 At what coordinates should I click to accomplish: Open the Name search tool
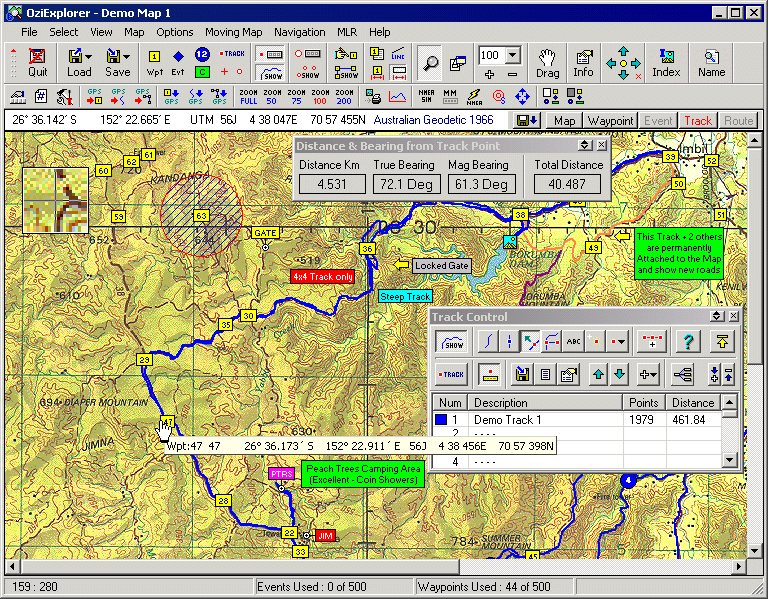[711, 62]
